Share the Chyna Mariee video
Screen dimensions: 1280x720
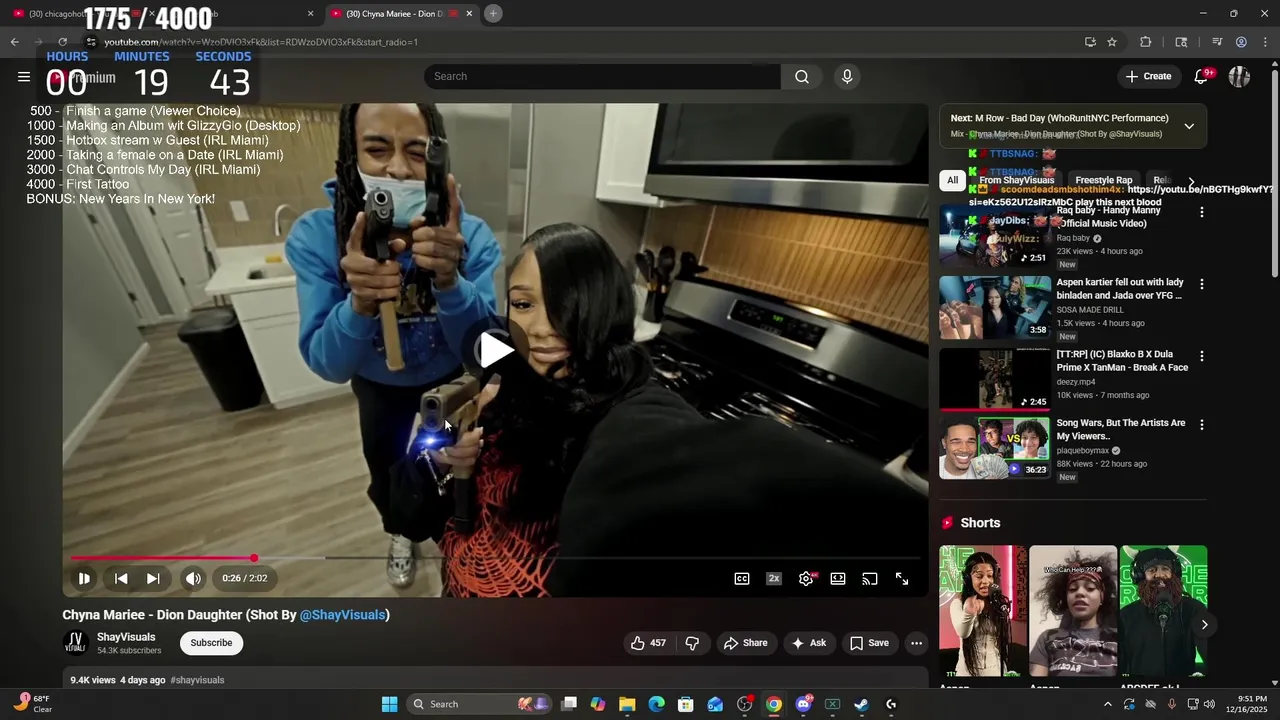(x=746, y=643)
